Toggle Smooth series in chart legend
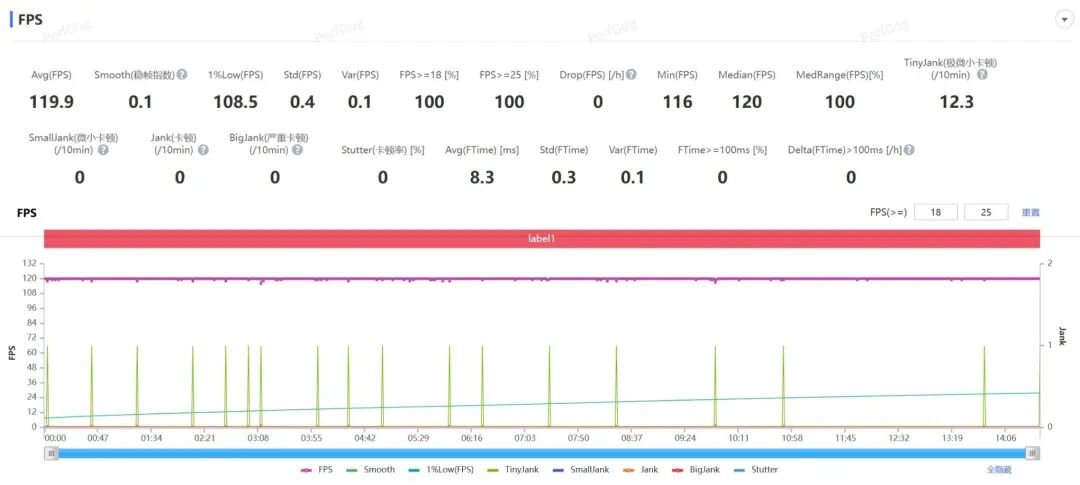Viewport: 1080px width, 485px height. click(x=372, y=470)
